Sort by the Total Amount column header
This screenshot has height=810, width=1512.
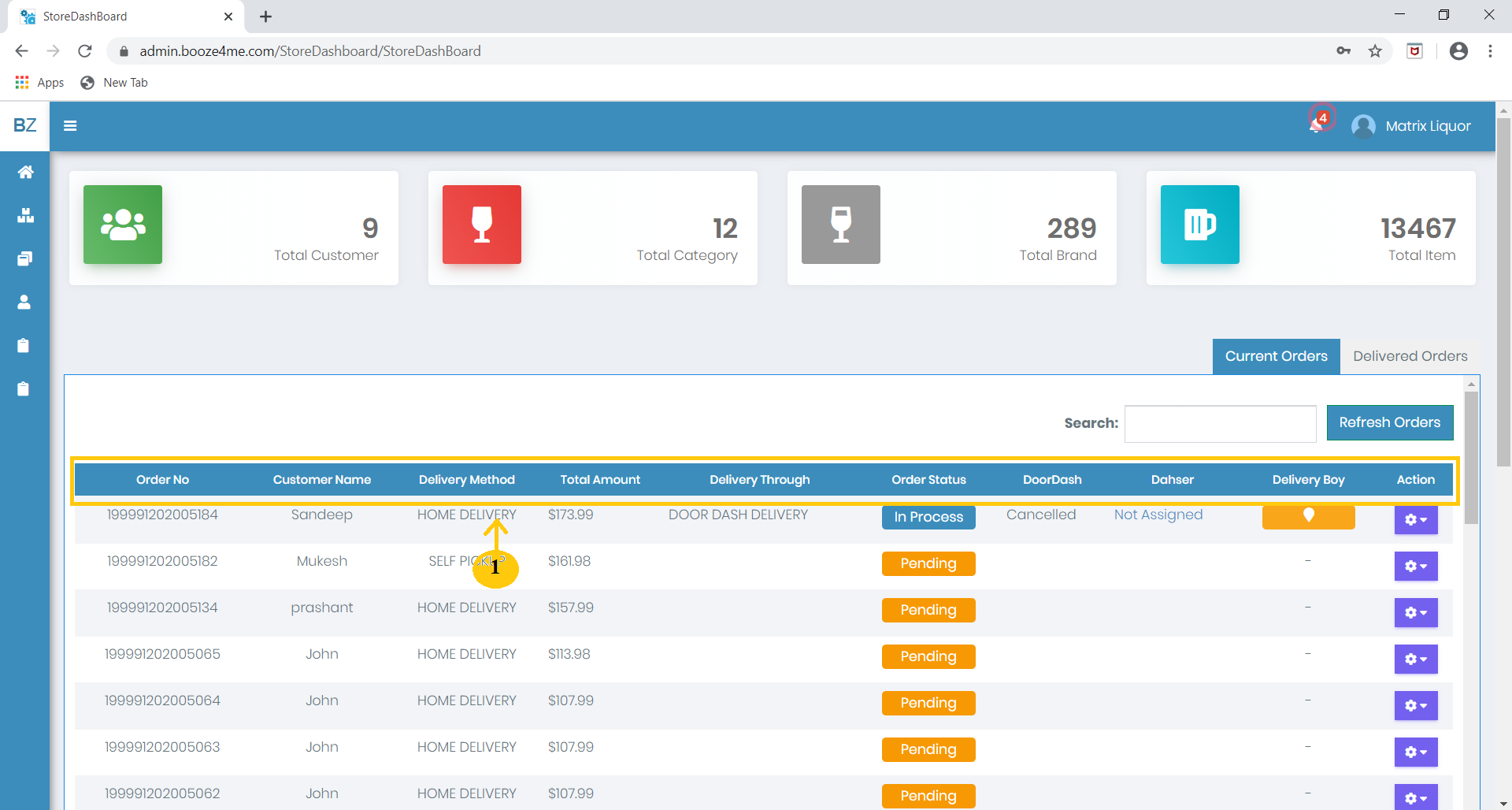pos(600,480)
